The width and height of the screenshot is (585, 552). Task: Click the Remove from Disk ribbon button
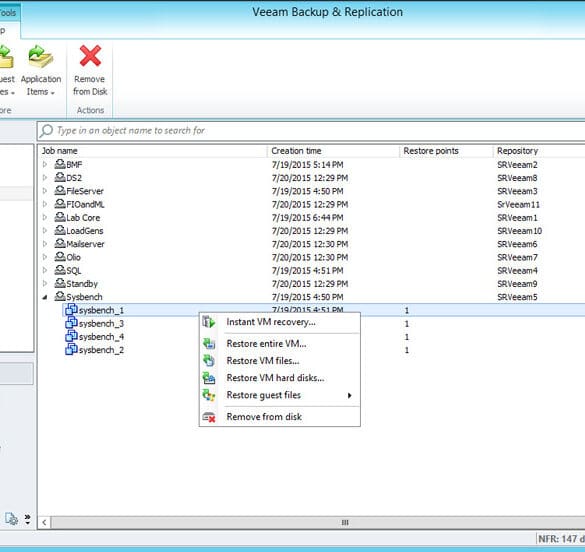(90, 70)
